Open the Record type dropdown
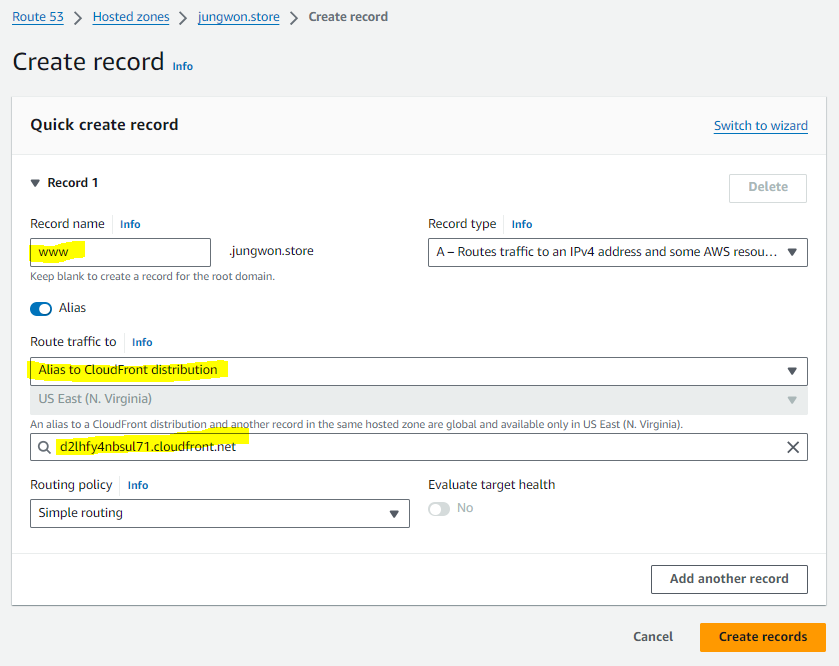This screenshot has height=666, width=839. [617, 252]
